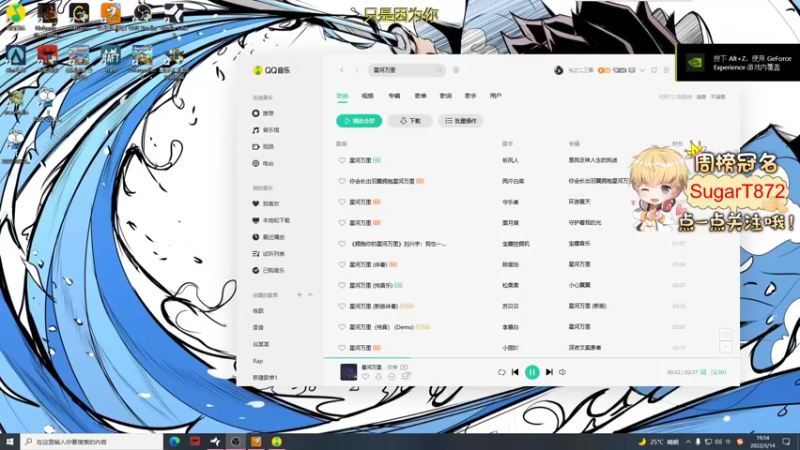Open the play queue showing 501
800x450 pixels.
[718, 372]
